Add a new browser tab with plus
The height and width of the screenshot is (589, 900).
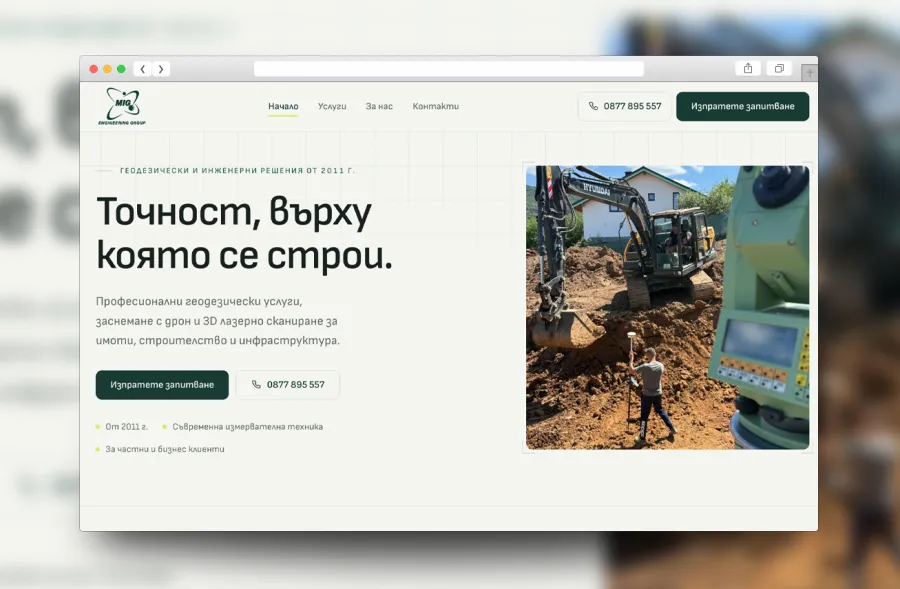point(809,72)
